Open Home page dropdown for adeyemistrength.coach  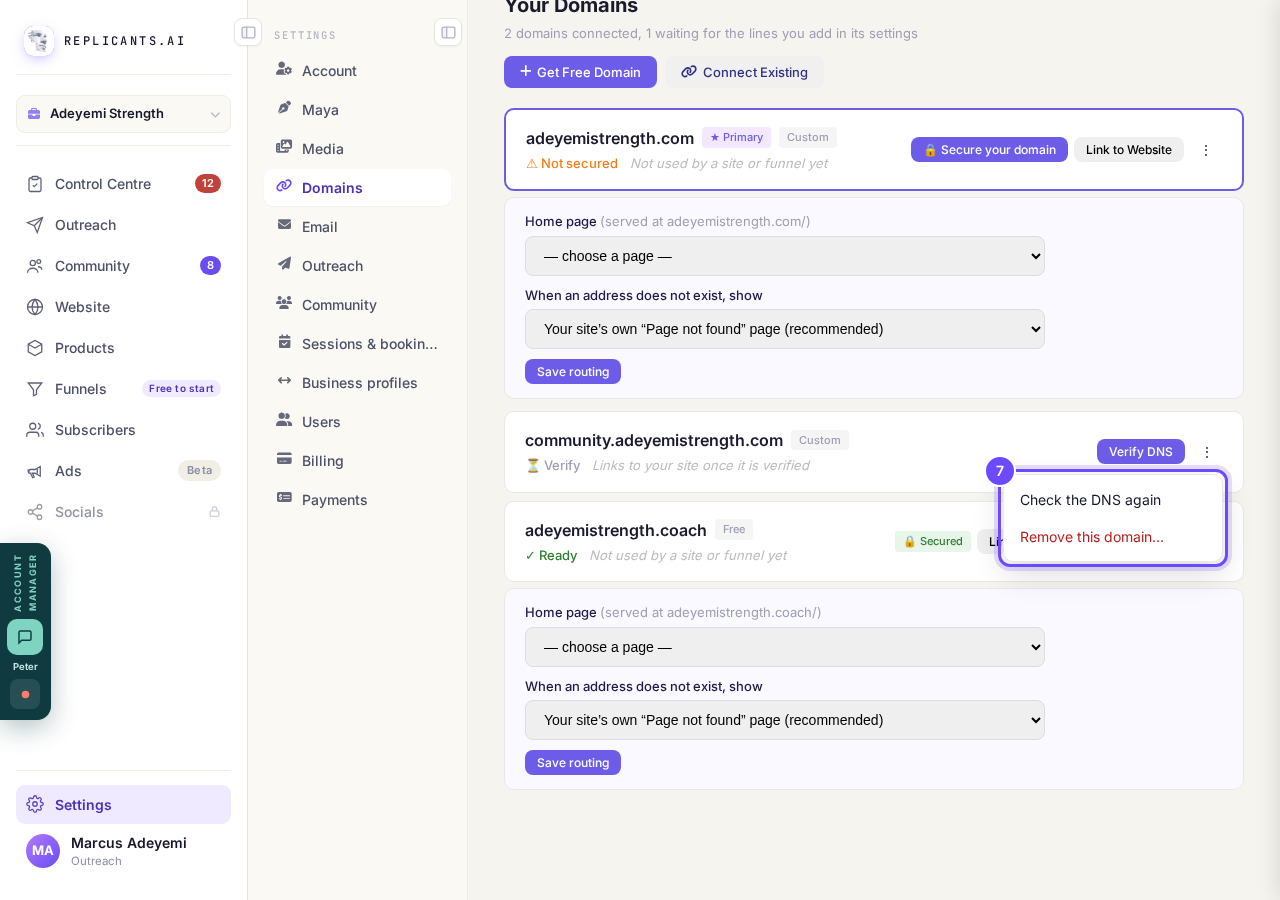(x=785, y=647)
